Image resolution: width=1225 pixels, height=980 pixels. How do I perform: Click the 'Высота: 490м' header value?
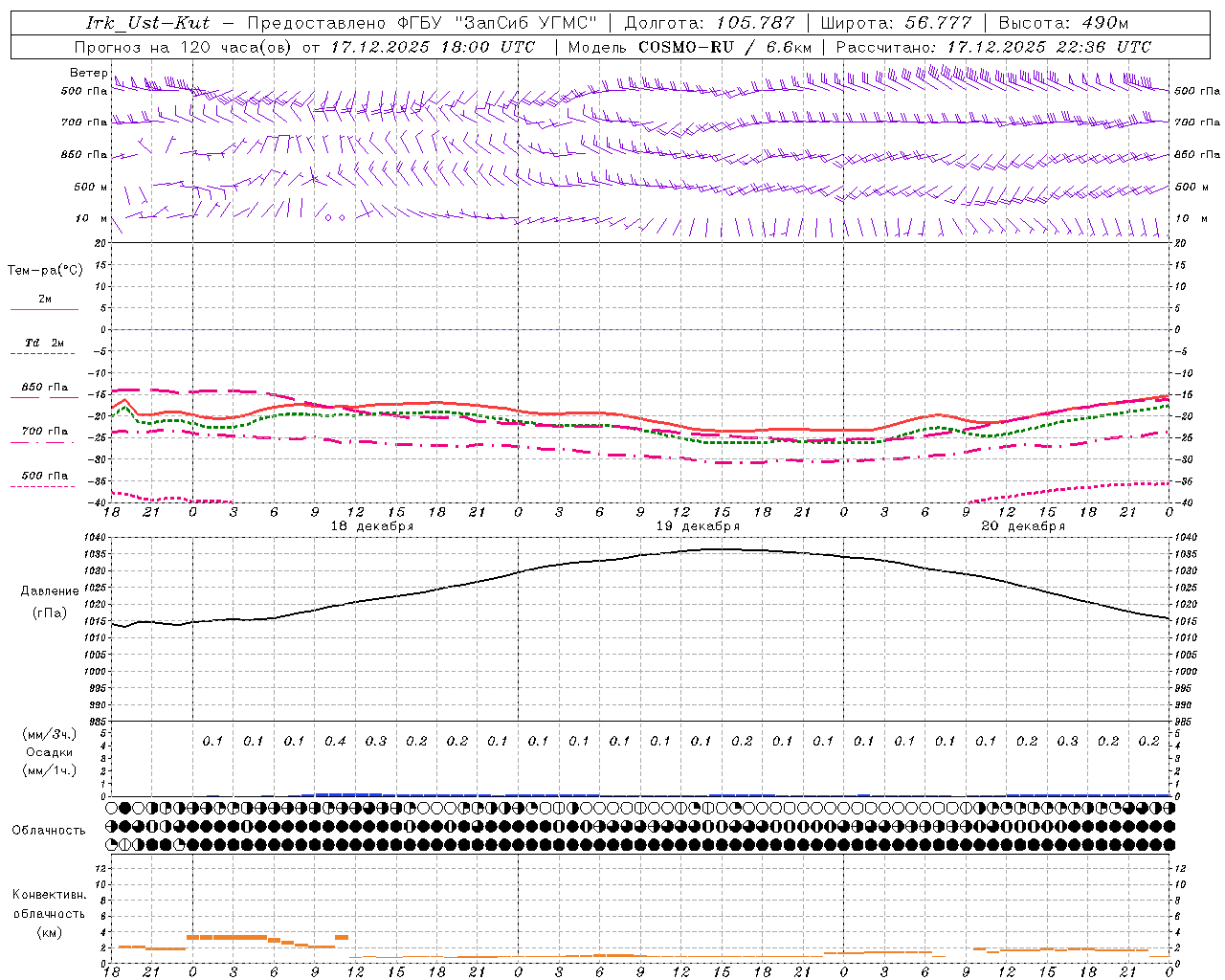tap(1063, 23)
